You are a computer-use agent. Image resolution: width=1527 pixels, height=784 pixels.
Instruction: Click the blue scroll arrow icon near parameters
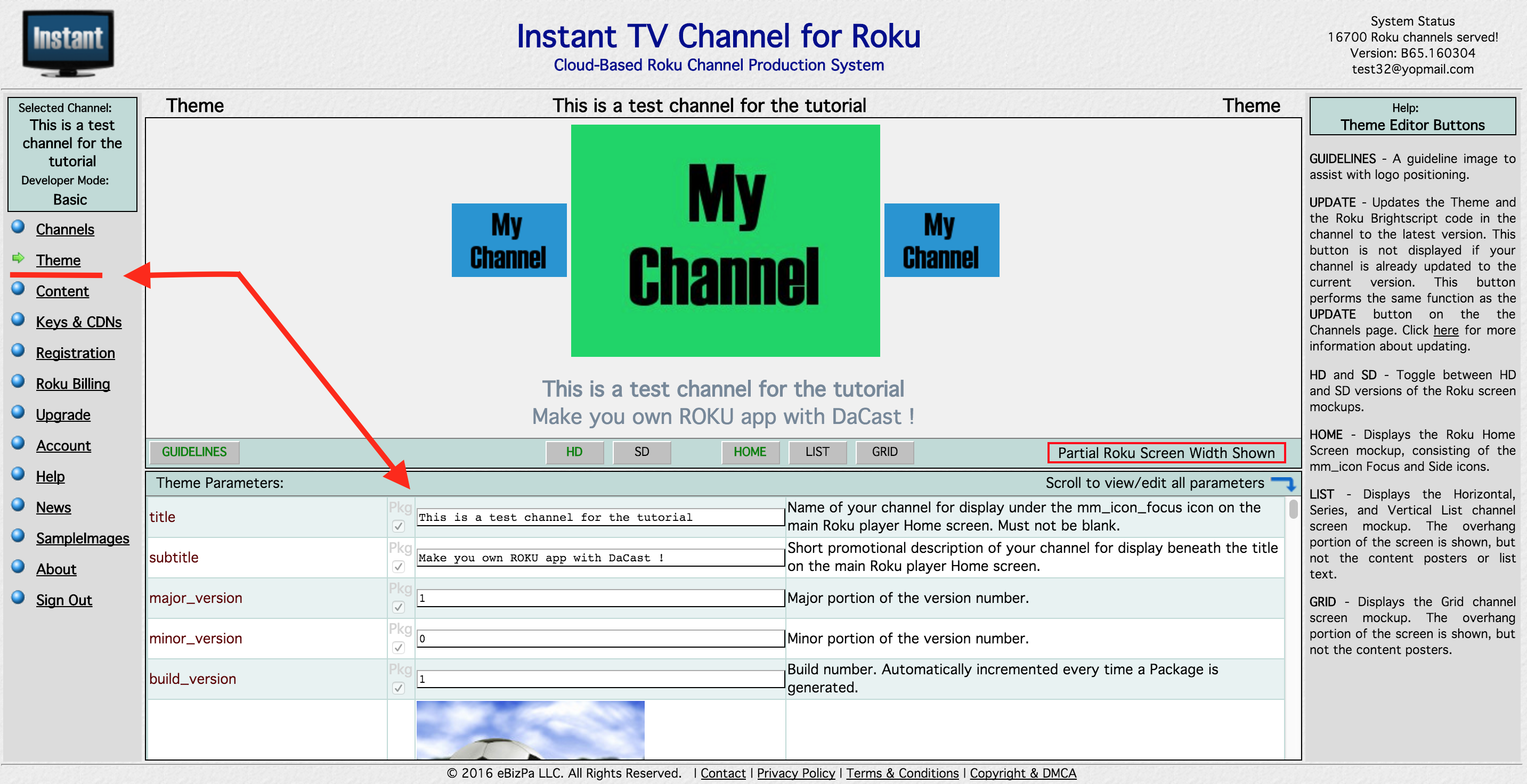click(1283, 484)
